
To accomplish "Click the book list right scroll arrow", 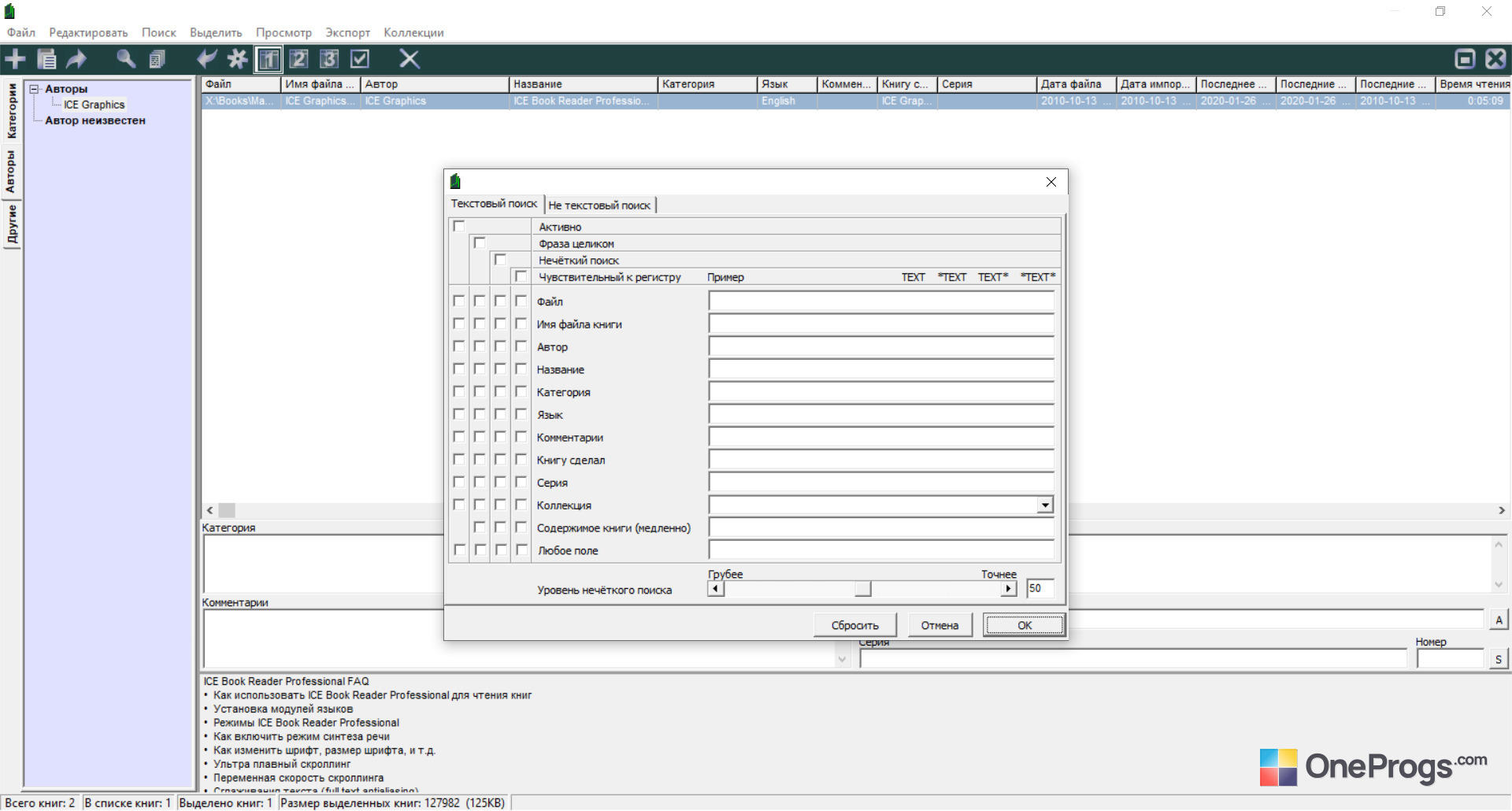I will coord(1502,510).
